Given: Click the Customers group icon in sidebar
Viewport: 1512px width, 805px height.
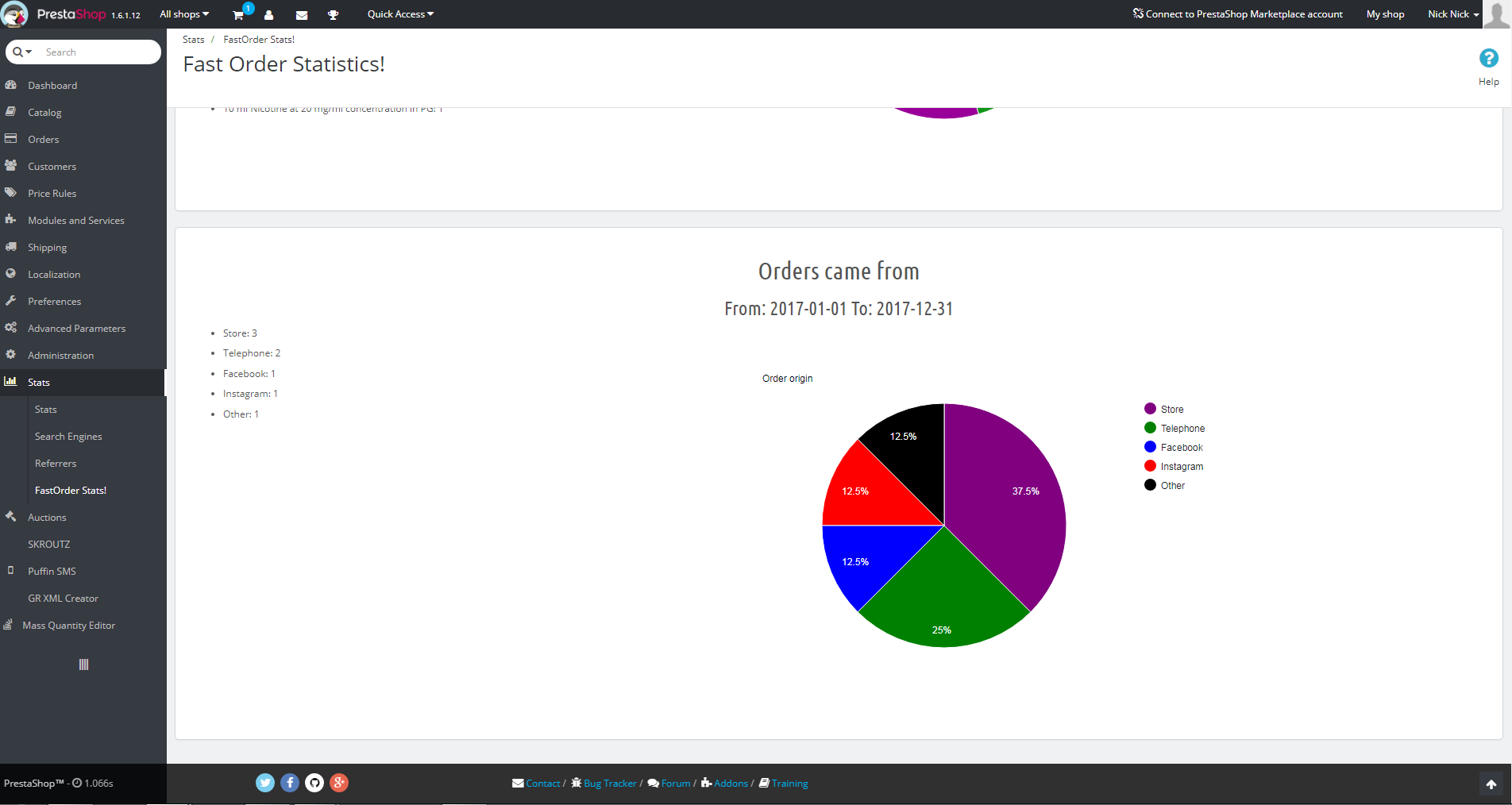Looking at the screenshot, I should (x=11, y=166).
